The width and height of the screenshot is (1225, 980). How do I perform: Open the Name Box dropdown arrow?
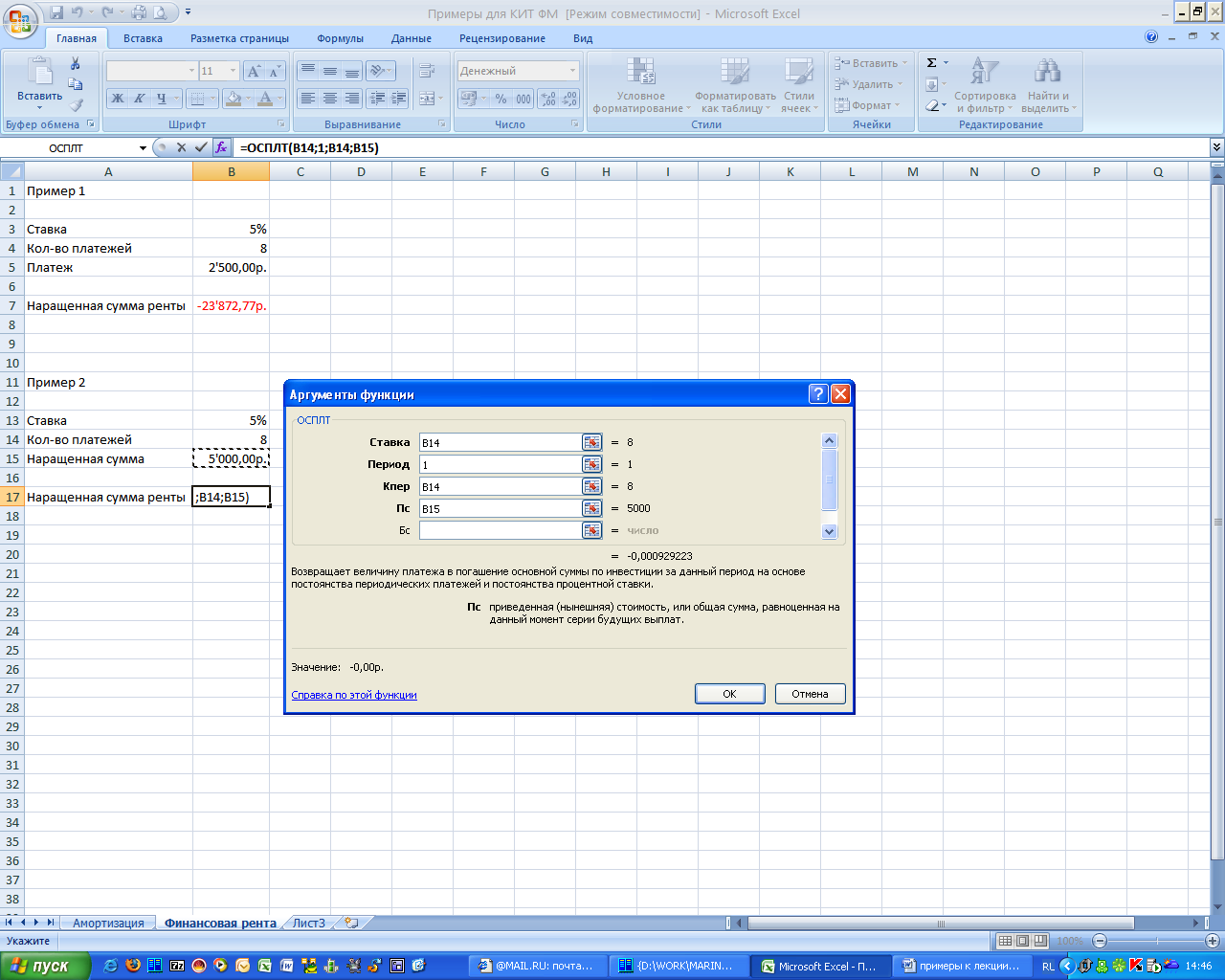pos(143,148)
